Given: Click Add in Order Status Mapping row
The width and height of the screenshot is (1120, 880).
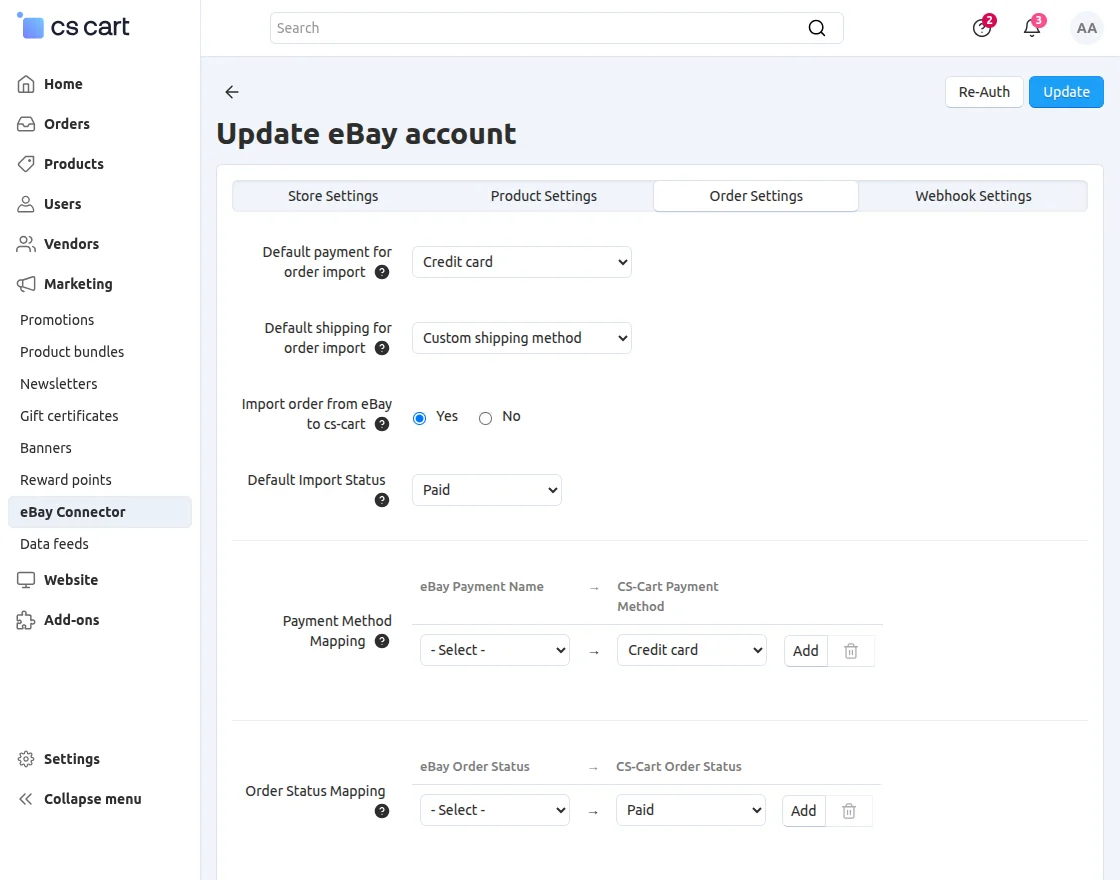Looking at the screenshot, I should point(804,811).
